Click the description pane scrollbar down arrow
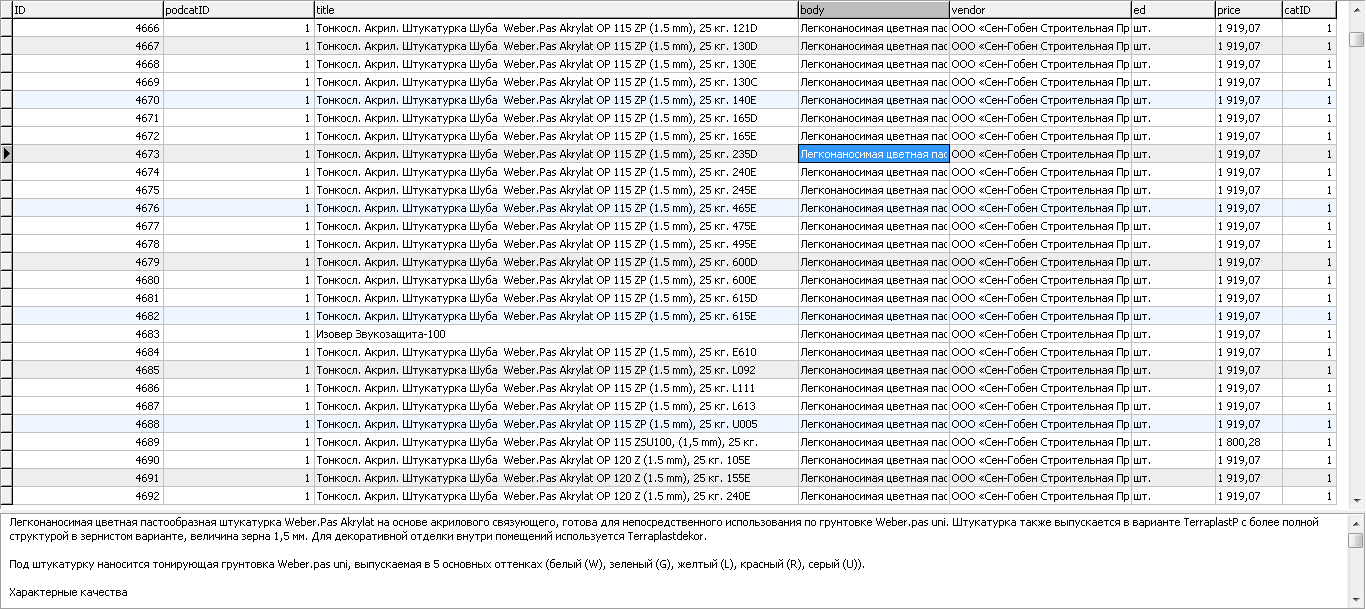 1356,601
